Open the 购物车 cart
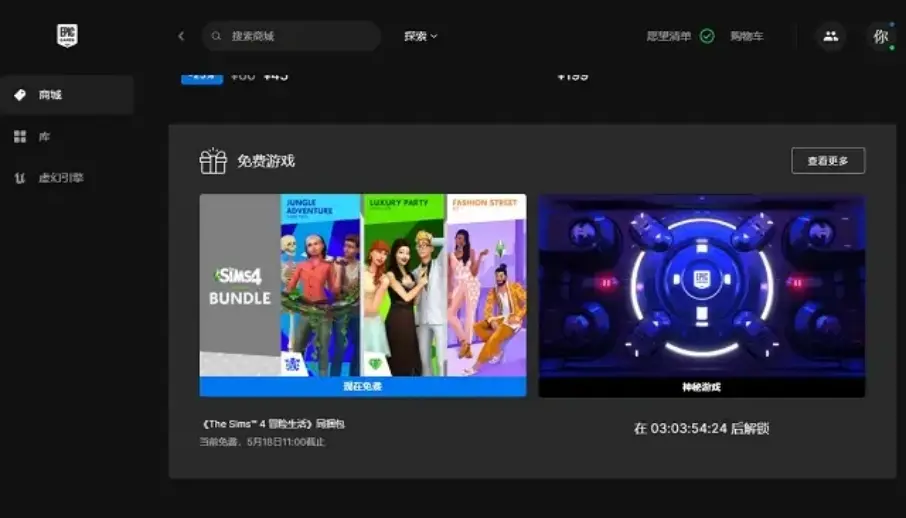 (747, 36)
